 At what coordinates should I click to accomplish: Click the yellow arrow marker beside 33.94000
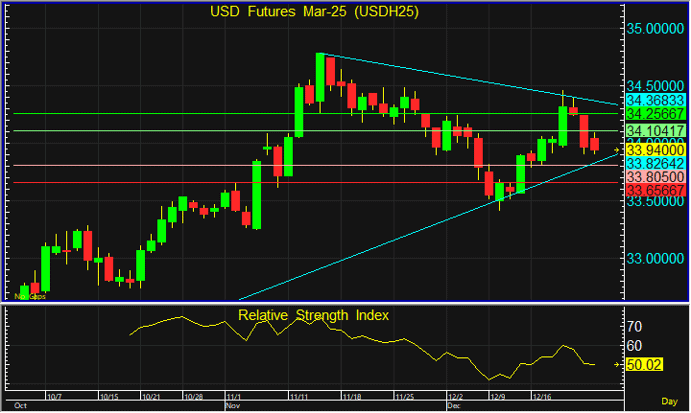click(x=617, y=149)
